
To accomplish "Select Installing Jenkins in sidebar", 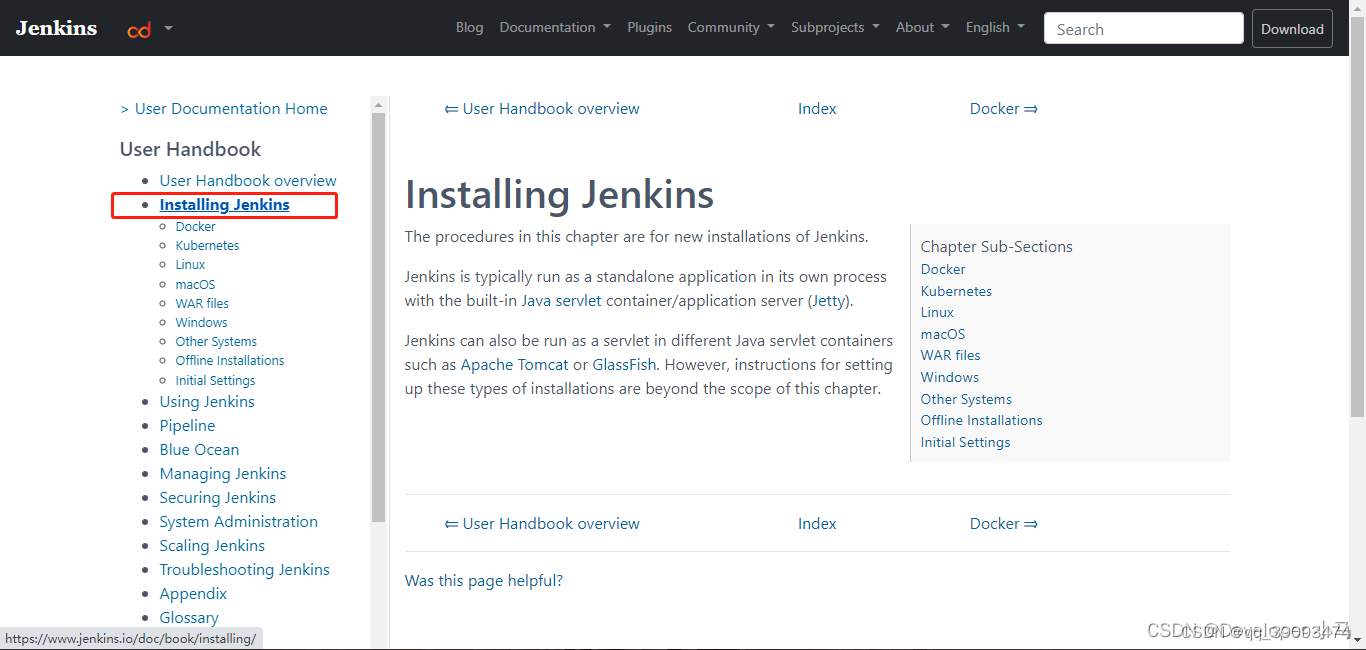I will tap(224, 204).
